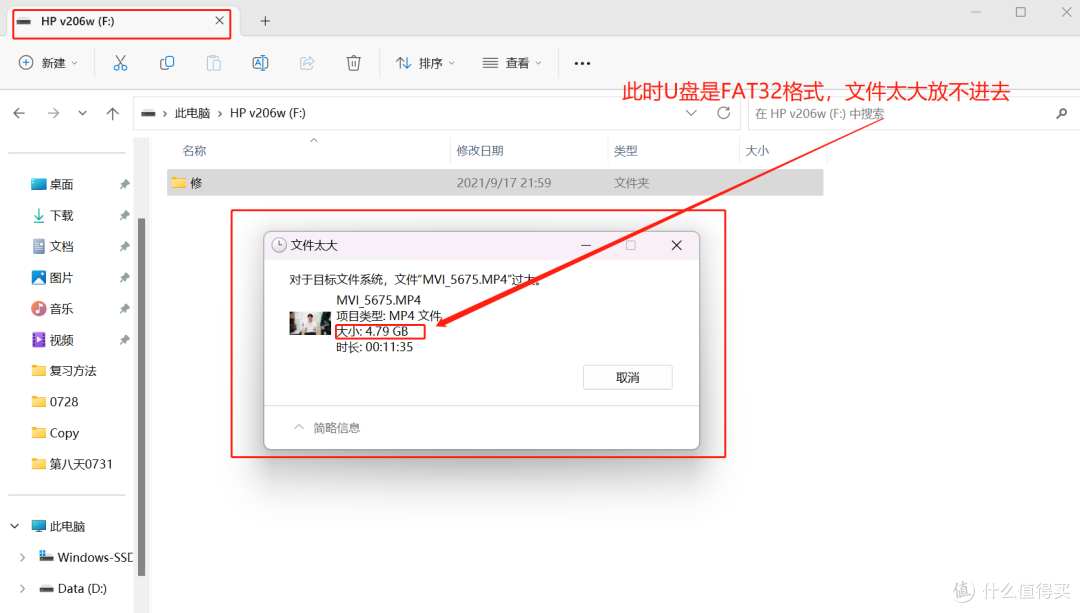Open 音乐 in quick access
1080x613 pixels.
[52, 309]
